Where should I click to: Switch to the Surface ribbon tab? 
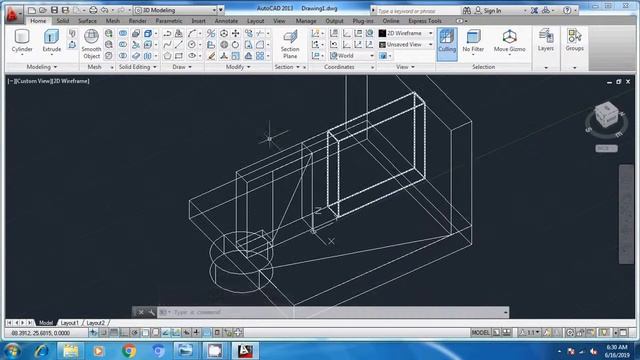click(x=87, y=21)
